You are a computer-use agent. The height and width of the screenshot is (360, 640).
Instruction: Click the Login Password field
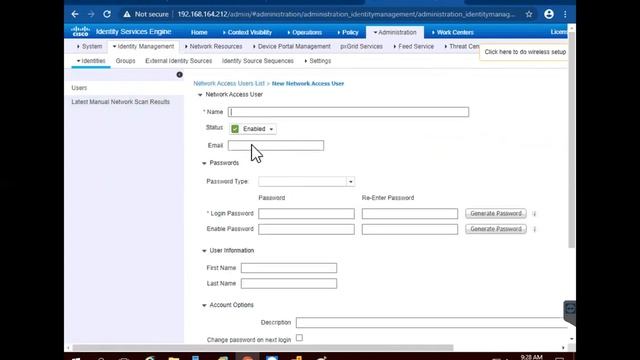pos(307,213)
